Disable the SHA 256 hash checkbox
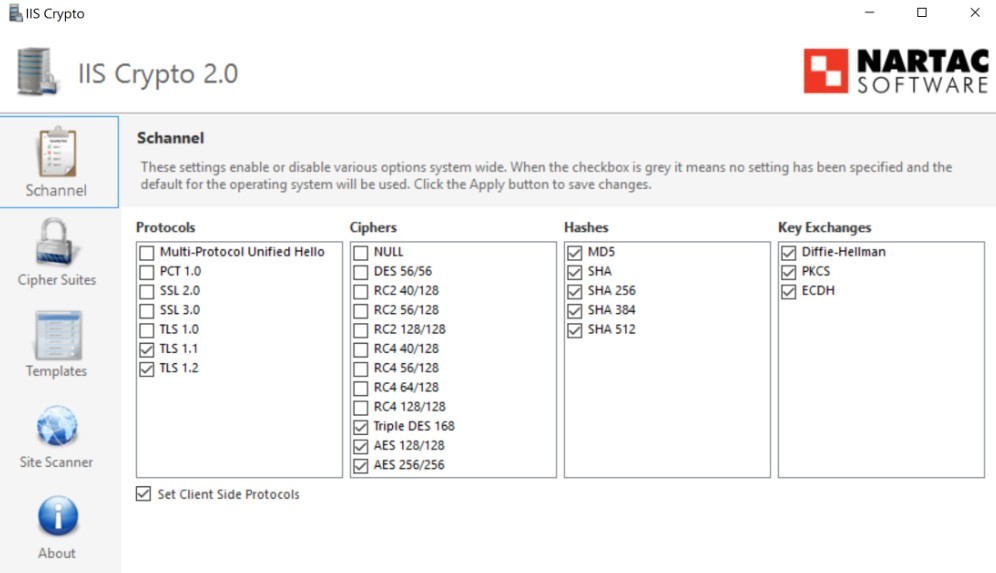The width and height of the screenshot is (996, 573). click(x=575, y=292)
